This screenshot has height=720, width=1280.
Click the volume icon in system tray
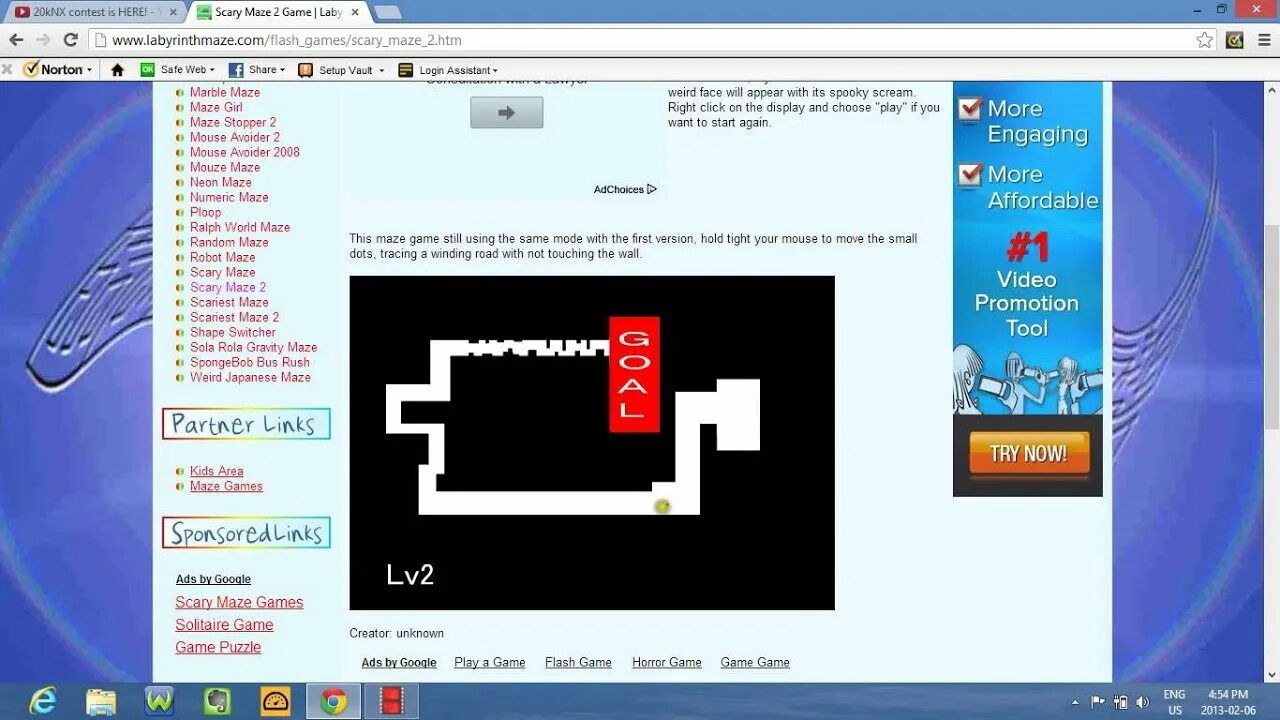1142,702
